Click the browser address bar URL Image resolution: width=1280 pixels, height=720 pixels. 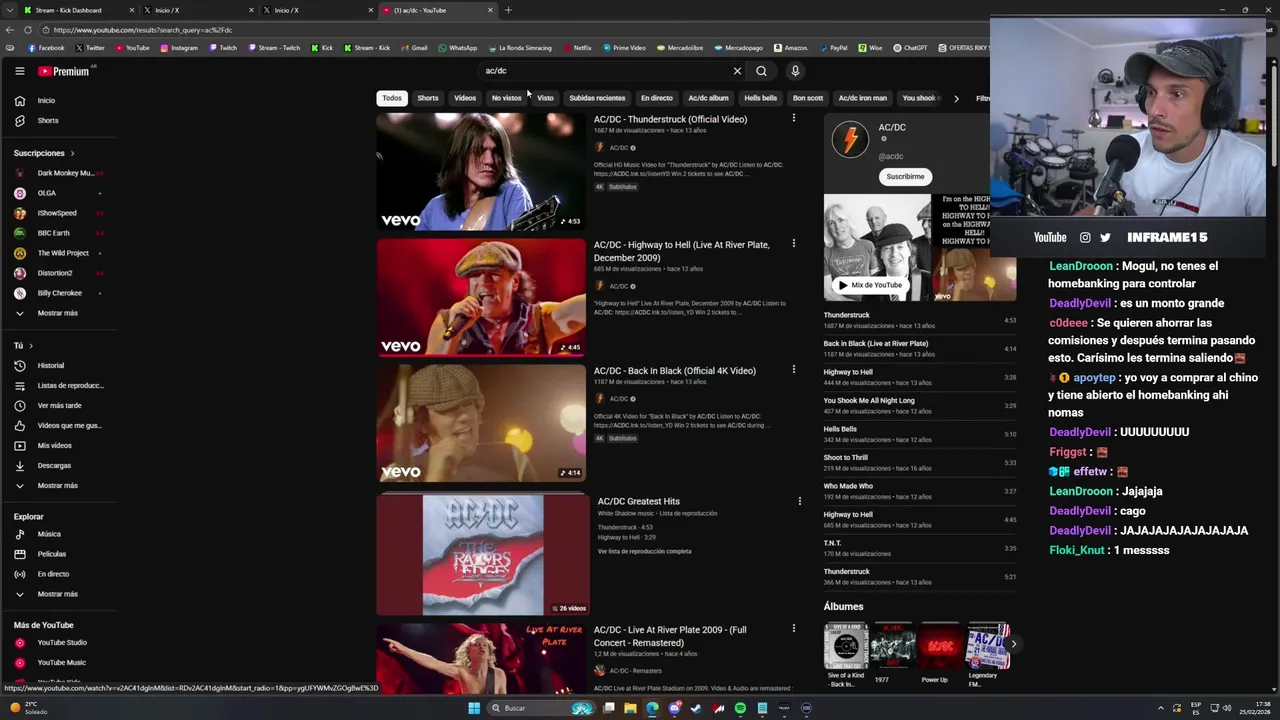click(x=143, y=30)
